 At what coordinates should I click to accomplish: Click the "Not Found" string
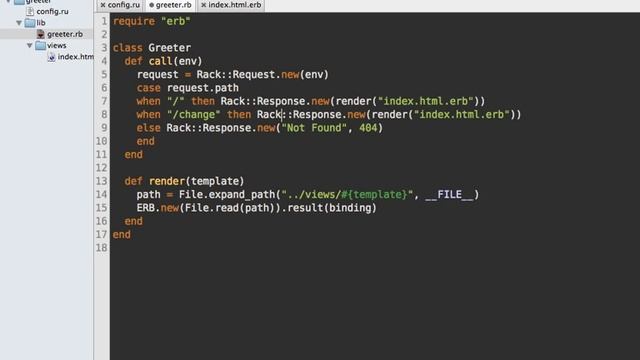[x=314, y=128]
